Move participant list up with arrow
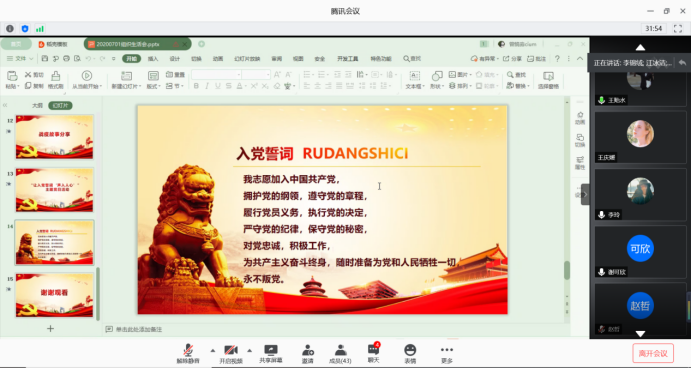Screen dimensions: 692x368 click(x=640, y=47)
